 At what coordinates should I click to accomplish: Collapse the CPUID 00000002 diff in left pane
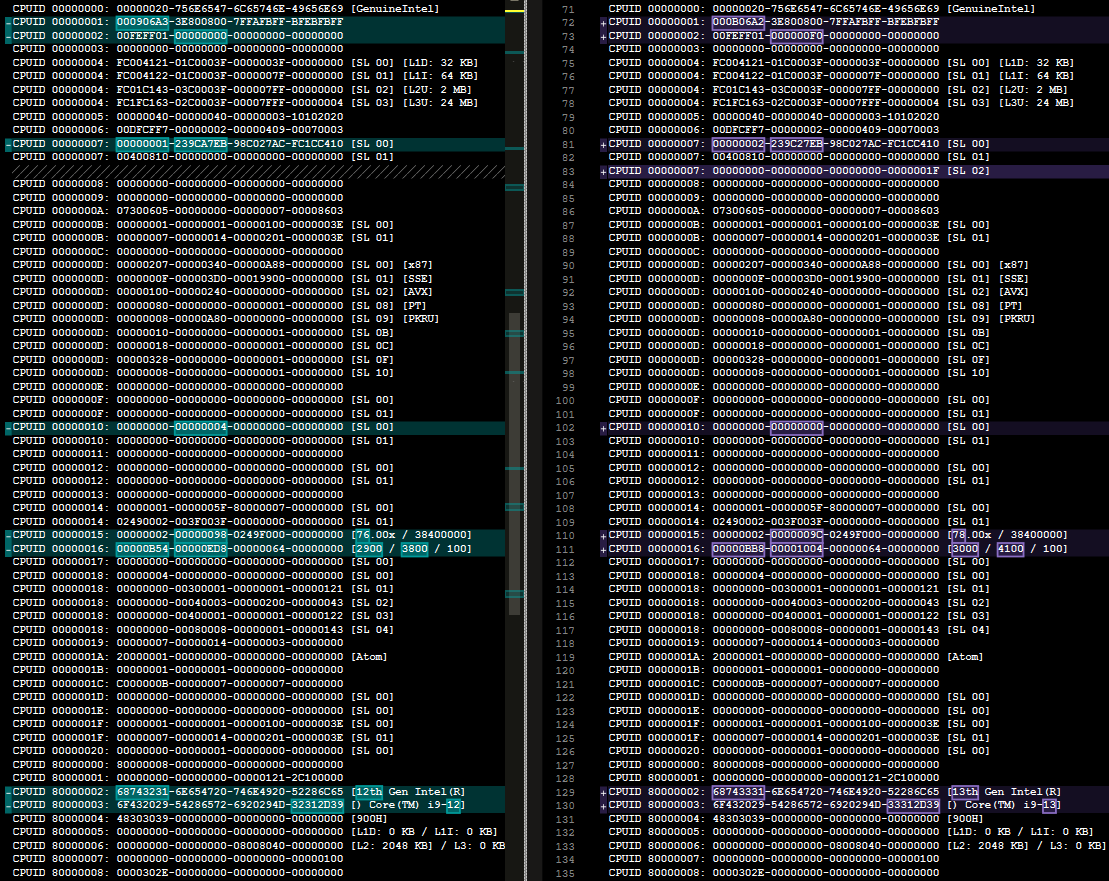point(7,35)
